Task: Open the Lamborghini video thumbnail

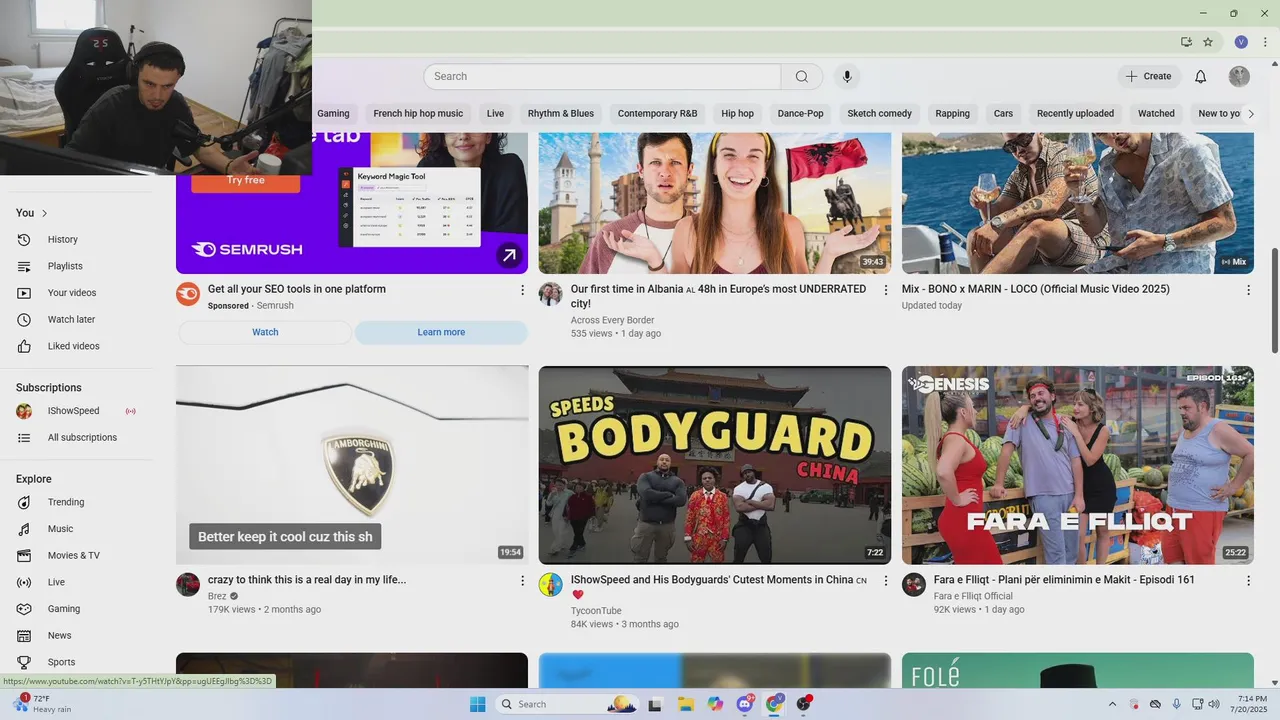Action: pyautogui.click(x=352, y=465)
